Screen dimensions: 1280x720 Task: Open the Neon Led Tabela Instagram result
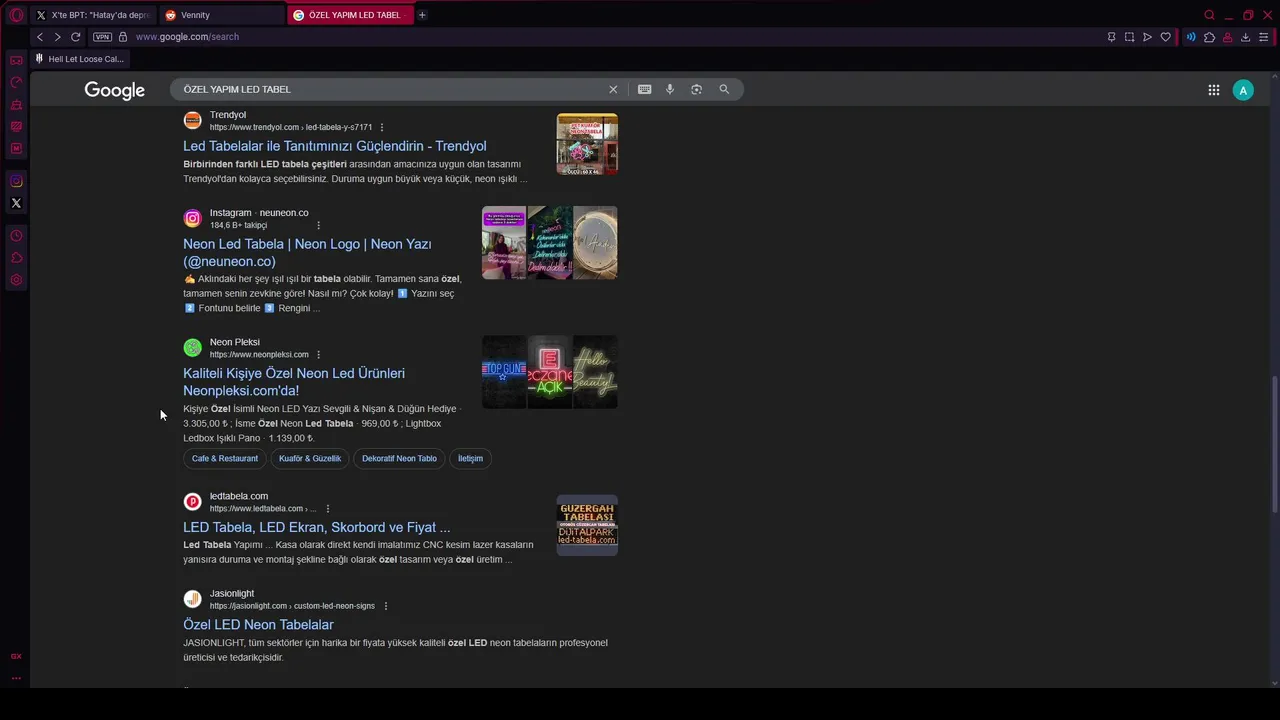click(307, 253)
